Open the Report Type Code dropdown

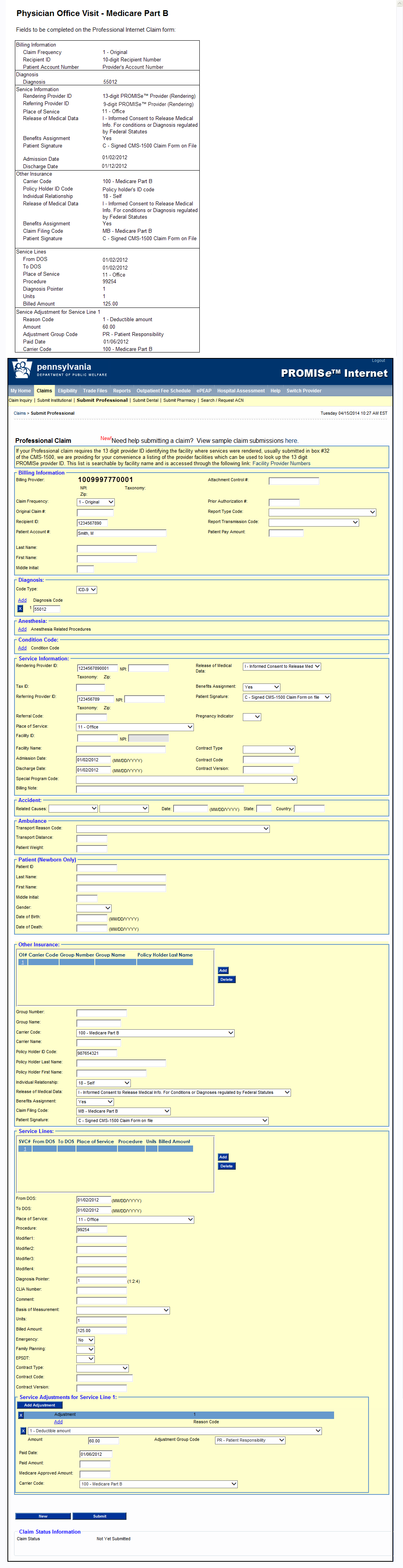pyautogui.click(x=323, y=512)
